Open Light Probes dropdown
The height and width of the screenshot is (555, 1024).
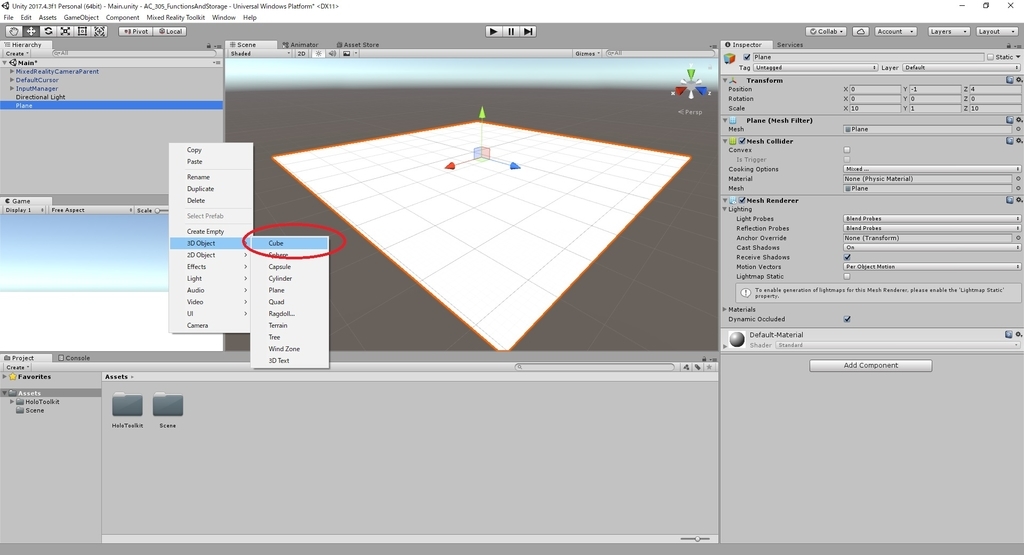(x=931, y=219)
